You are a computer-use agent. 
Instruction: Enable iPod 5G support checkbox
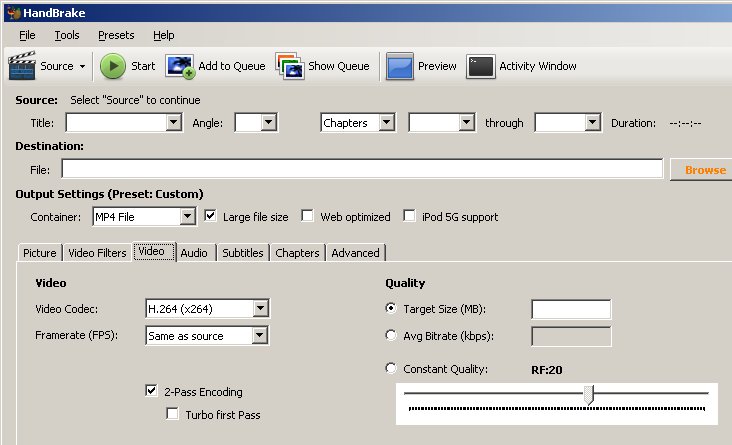[409, 216]
